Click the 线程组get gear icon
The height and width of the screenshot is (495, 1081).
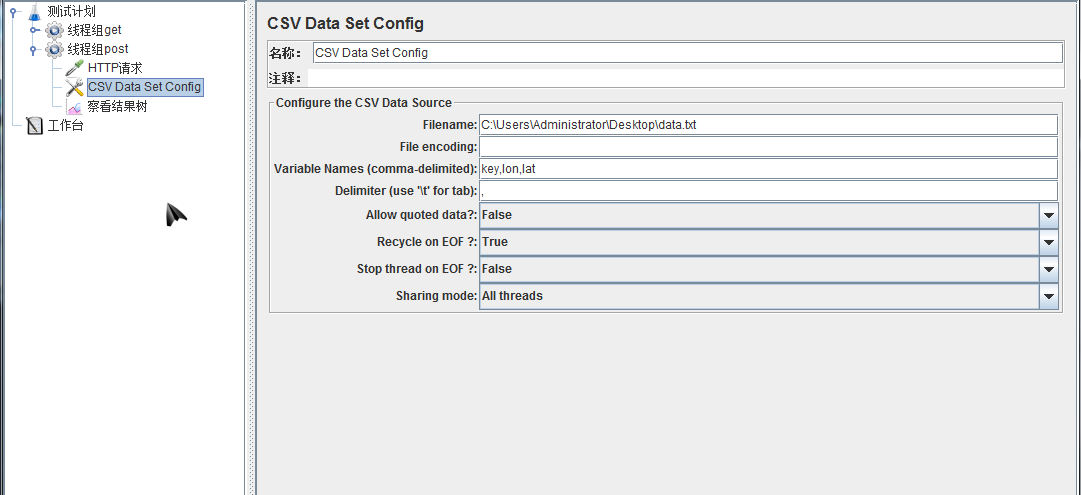click(x=54, y=30)
